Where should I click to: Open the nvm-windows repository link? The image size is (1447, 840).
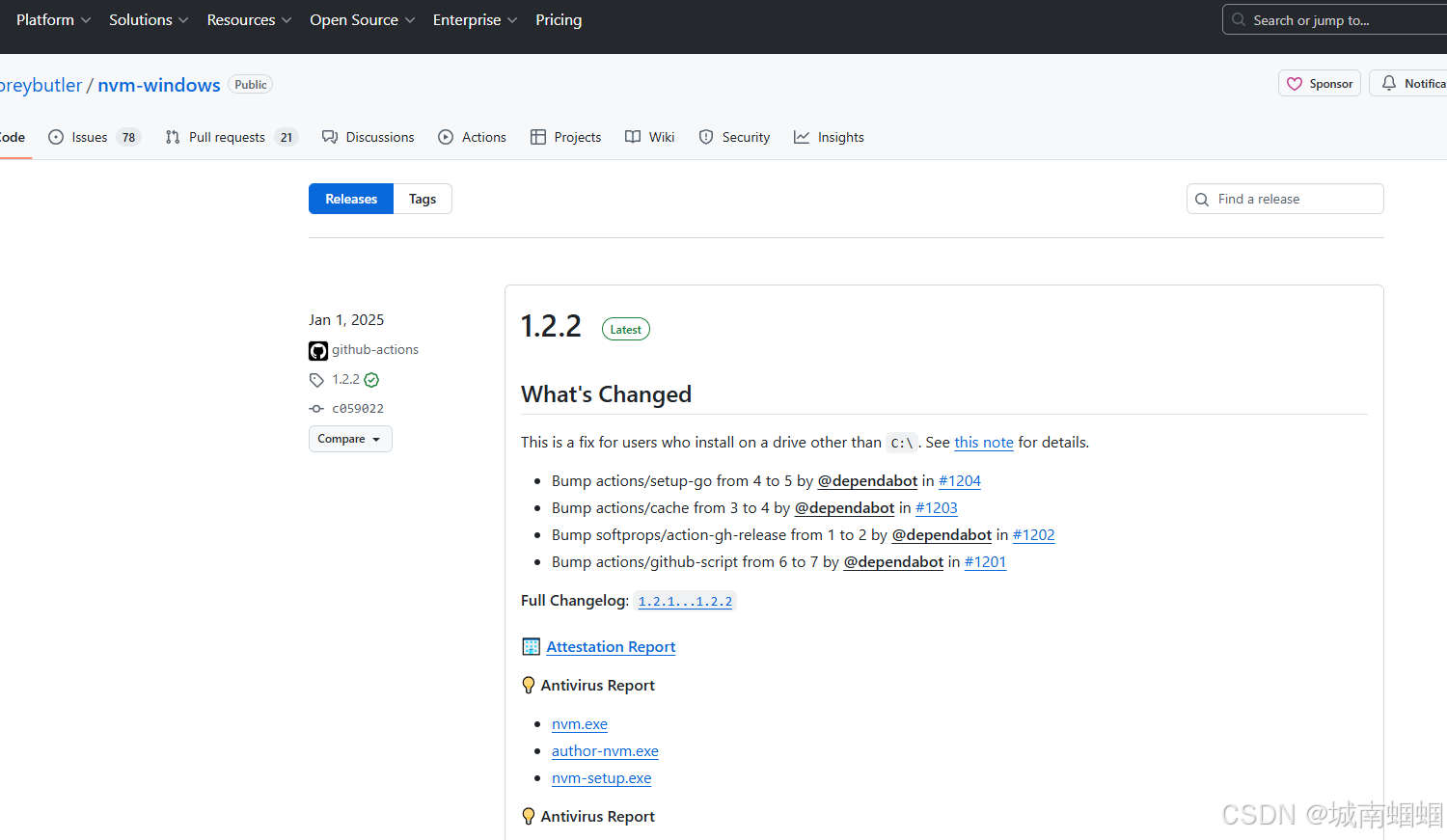pyautogui.click(x=159, y=85)
